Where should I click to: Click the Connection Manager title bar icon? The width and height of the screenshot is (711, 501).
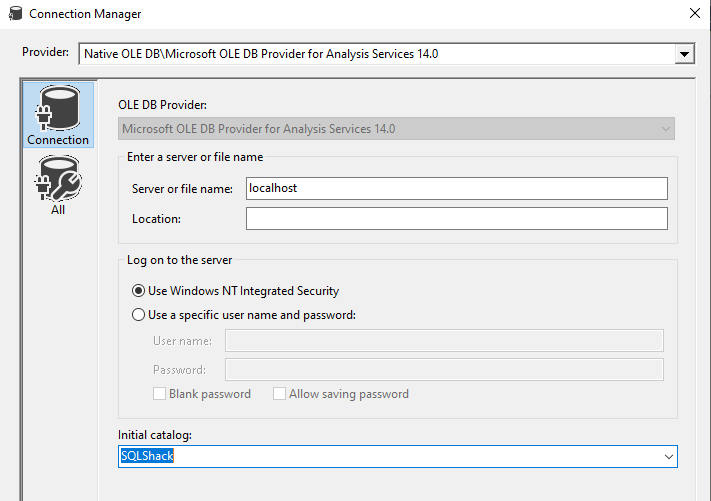tap(13, 14)
